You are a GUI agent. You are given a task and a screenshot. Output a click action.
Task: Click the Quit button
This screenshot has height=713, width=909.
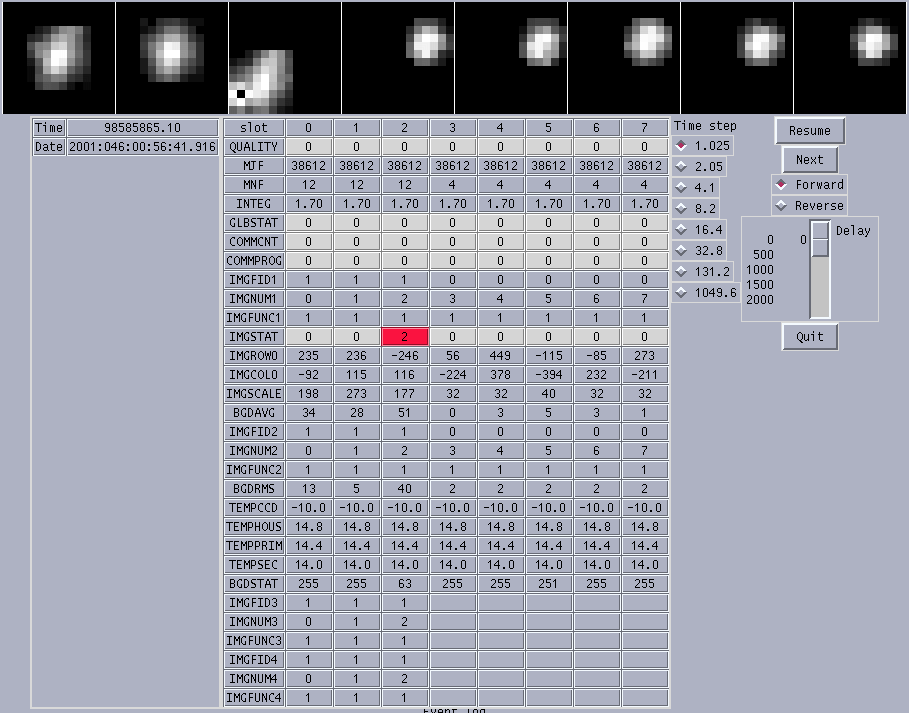tap(809, 337)
